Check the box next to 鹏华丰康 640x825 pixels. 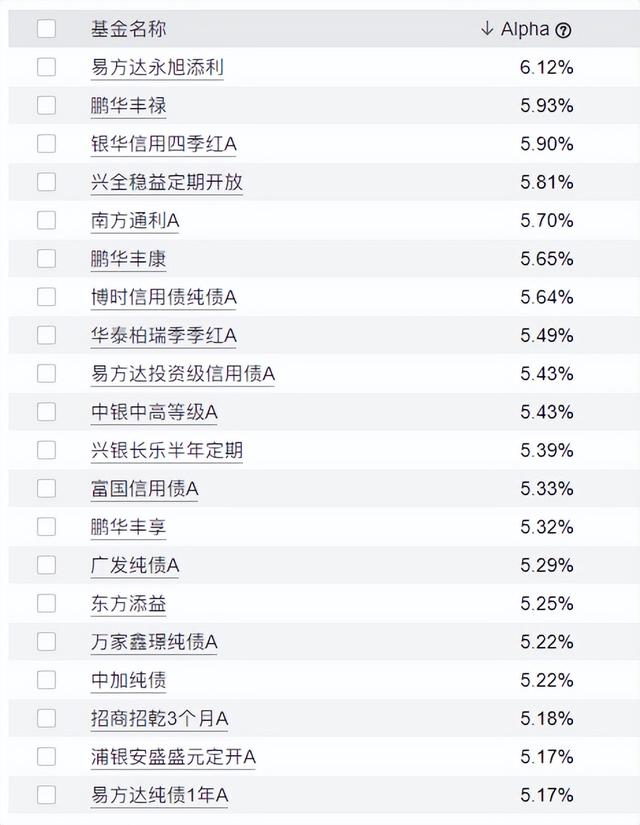[47, 259]
